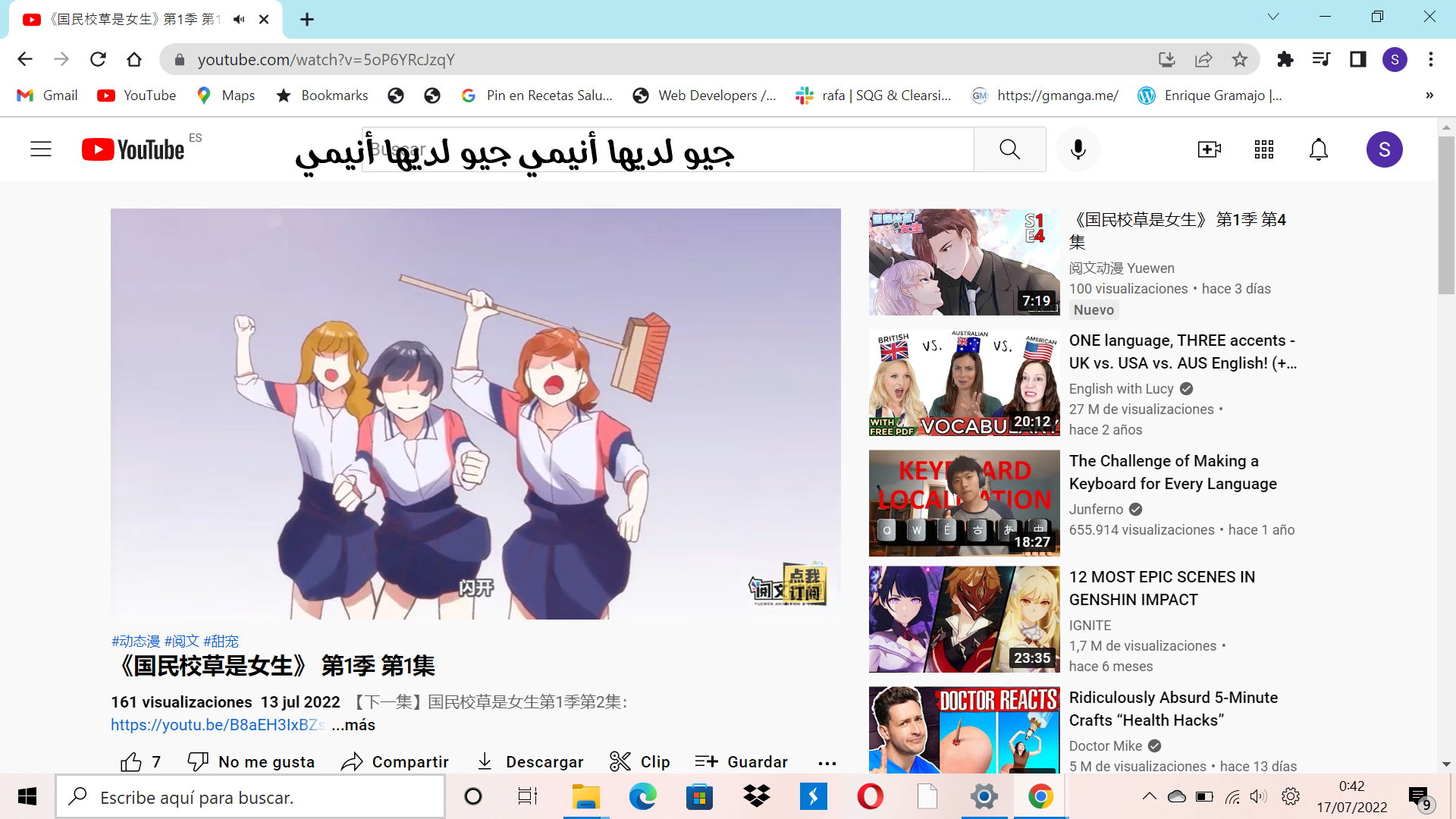Create a Clip of the video
This screenshot has width=1456, height=819.
pos(639,761)
